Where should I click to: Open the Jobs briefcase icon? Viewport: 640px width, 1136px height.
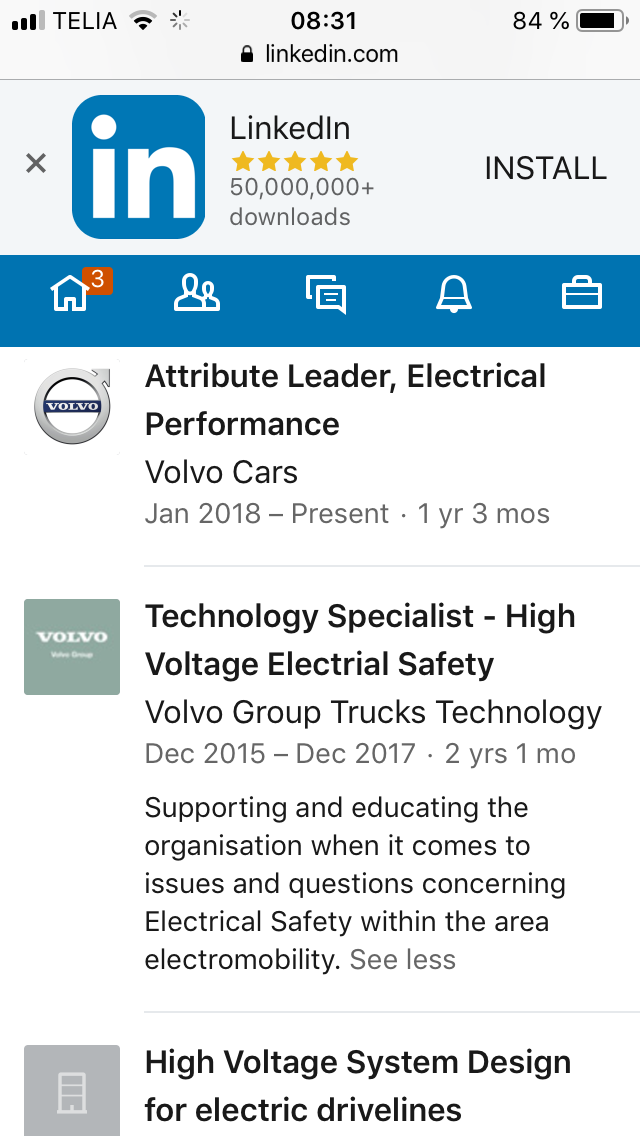pos(581,294)
